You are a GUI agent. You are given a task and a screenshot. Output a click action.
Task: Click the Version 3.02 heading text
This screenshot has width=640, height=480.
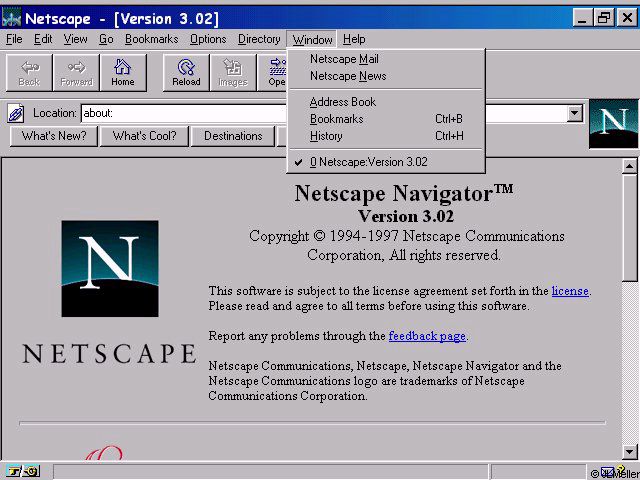(x=406, y=216)
